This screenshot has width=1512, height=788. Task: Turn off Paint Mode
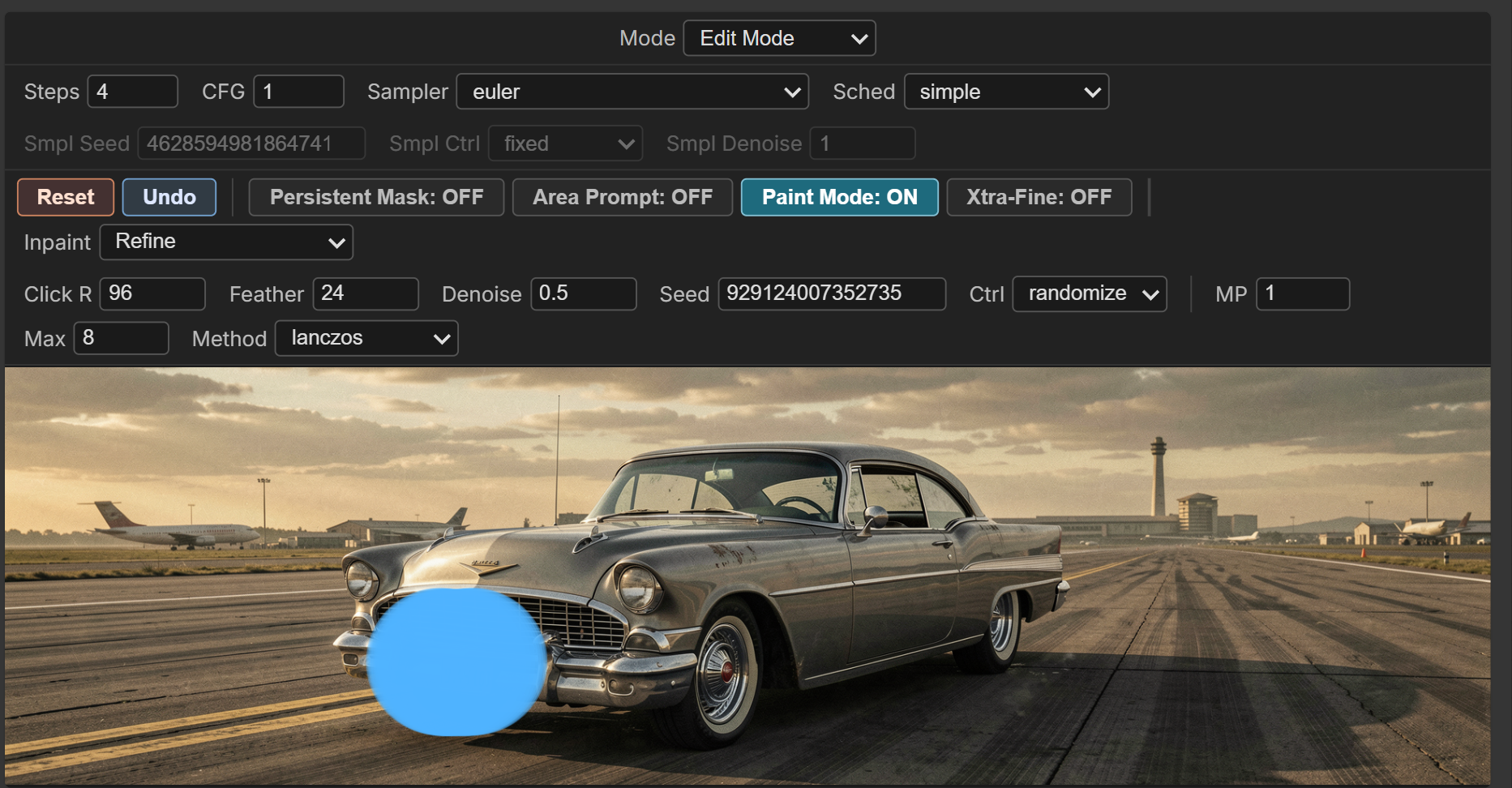pos(840,197)
